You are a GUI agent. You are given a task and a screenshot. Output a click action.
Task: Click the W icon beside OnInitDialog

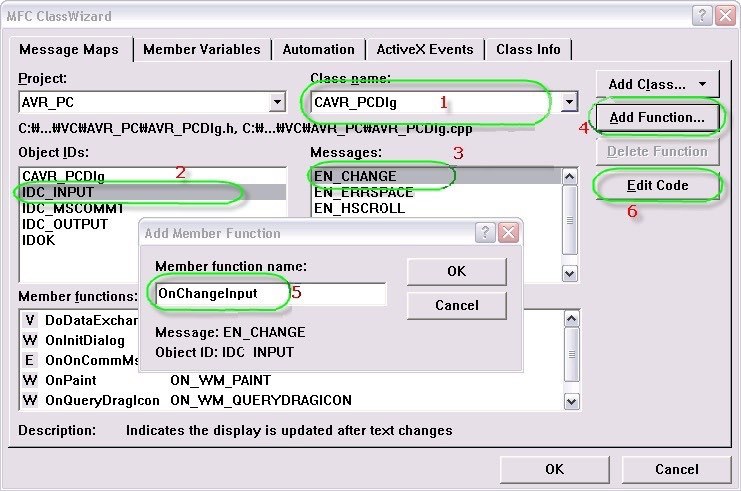coord(29,340)
